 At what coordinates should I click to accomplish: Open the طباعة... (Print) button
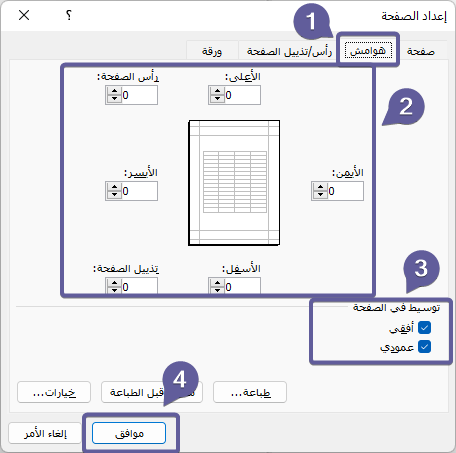coord(250,392)
